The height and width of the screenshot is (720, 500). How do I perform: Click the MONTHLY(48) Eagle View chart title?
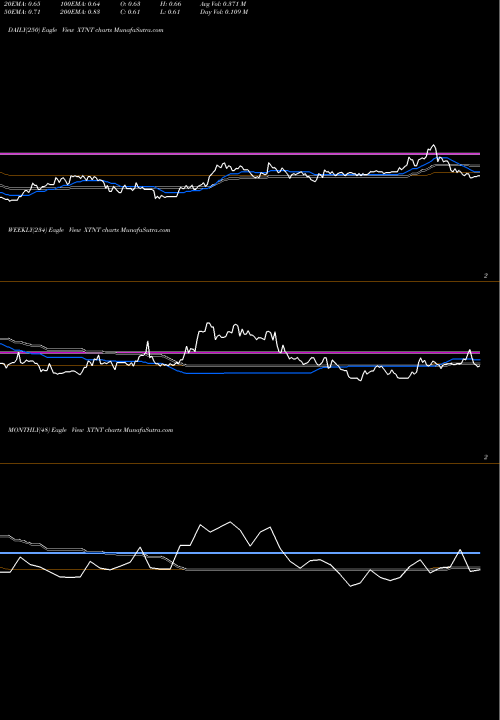tap(90, 430)
